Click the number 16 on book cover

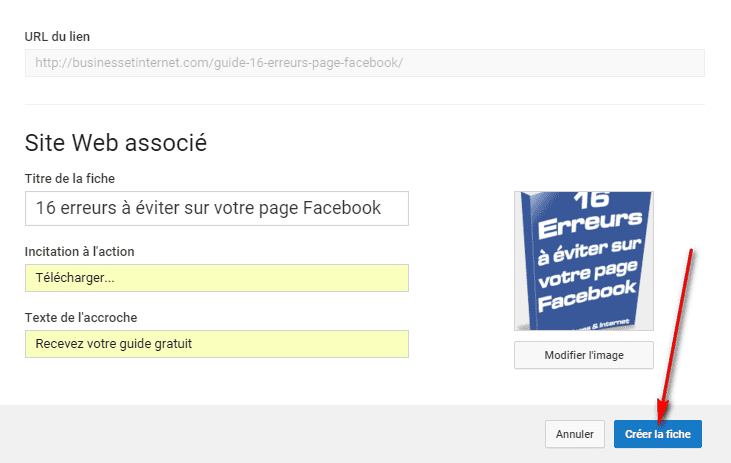click(x=591, y=200)
